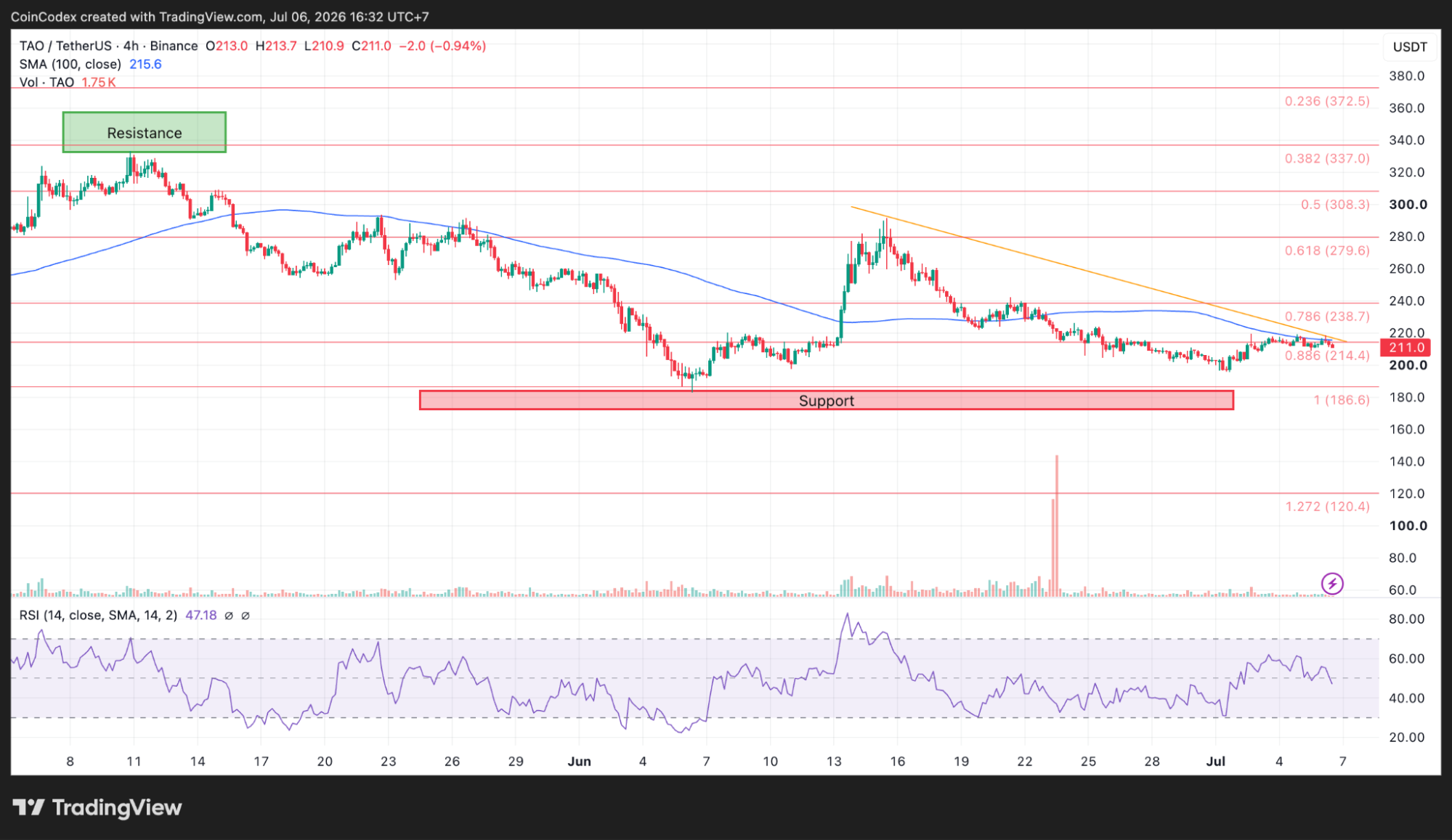Click the 100.0 price axis tick
This screenshot has width=1452, height=840.
1408,526
